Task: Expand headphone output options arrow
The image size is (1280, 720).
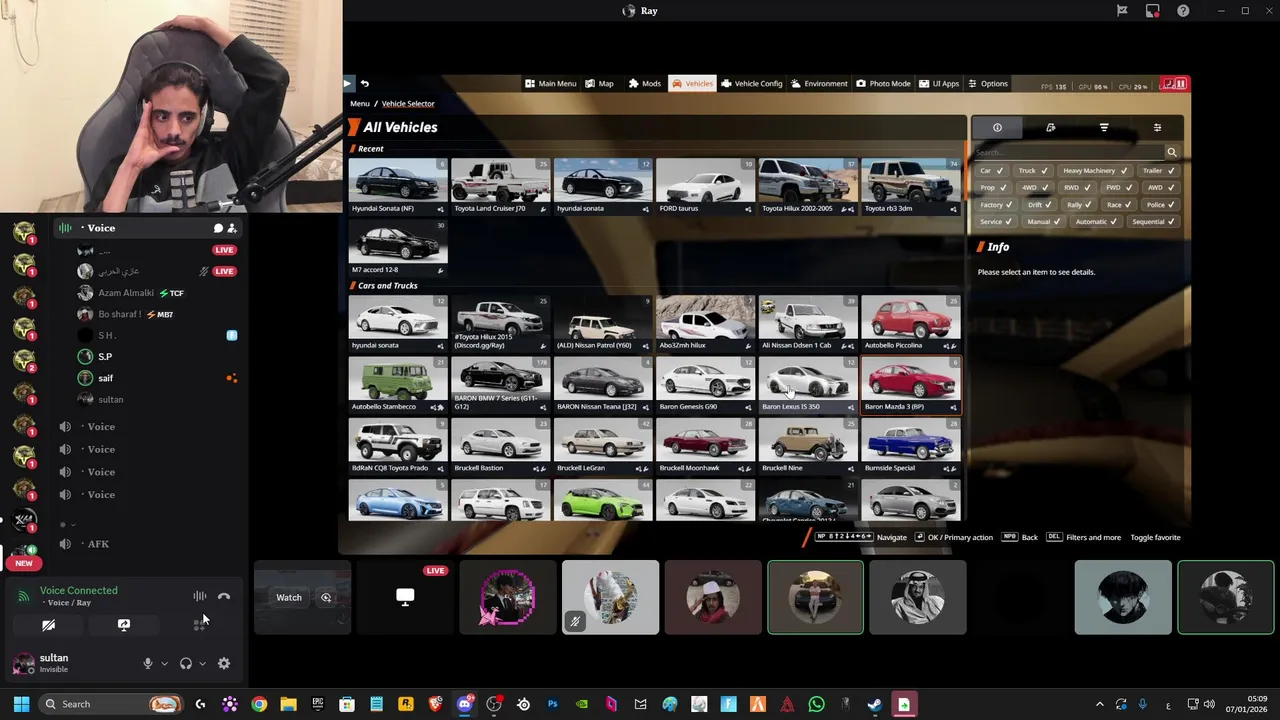Action: [x=202, y=664]
